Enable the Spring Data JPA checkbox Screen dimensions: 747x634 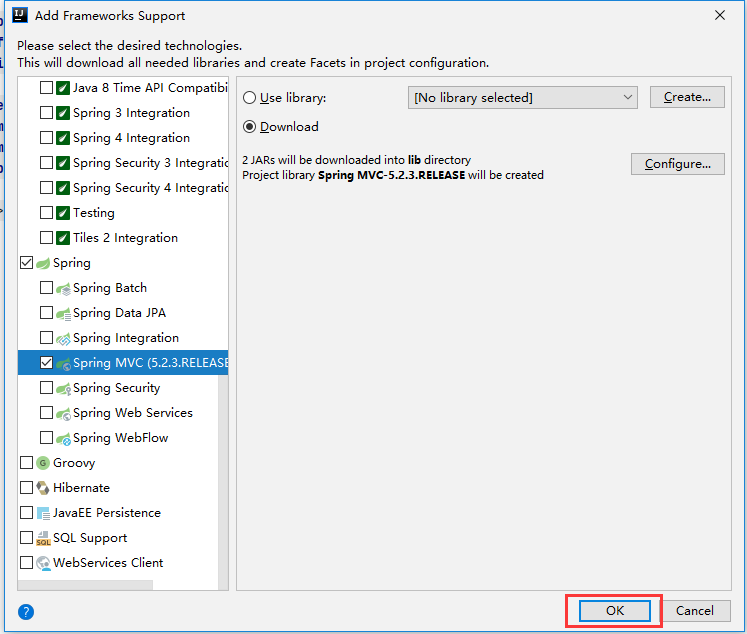pos(46,312)
